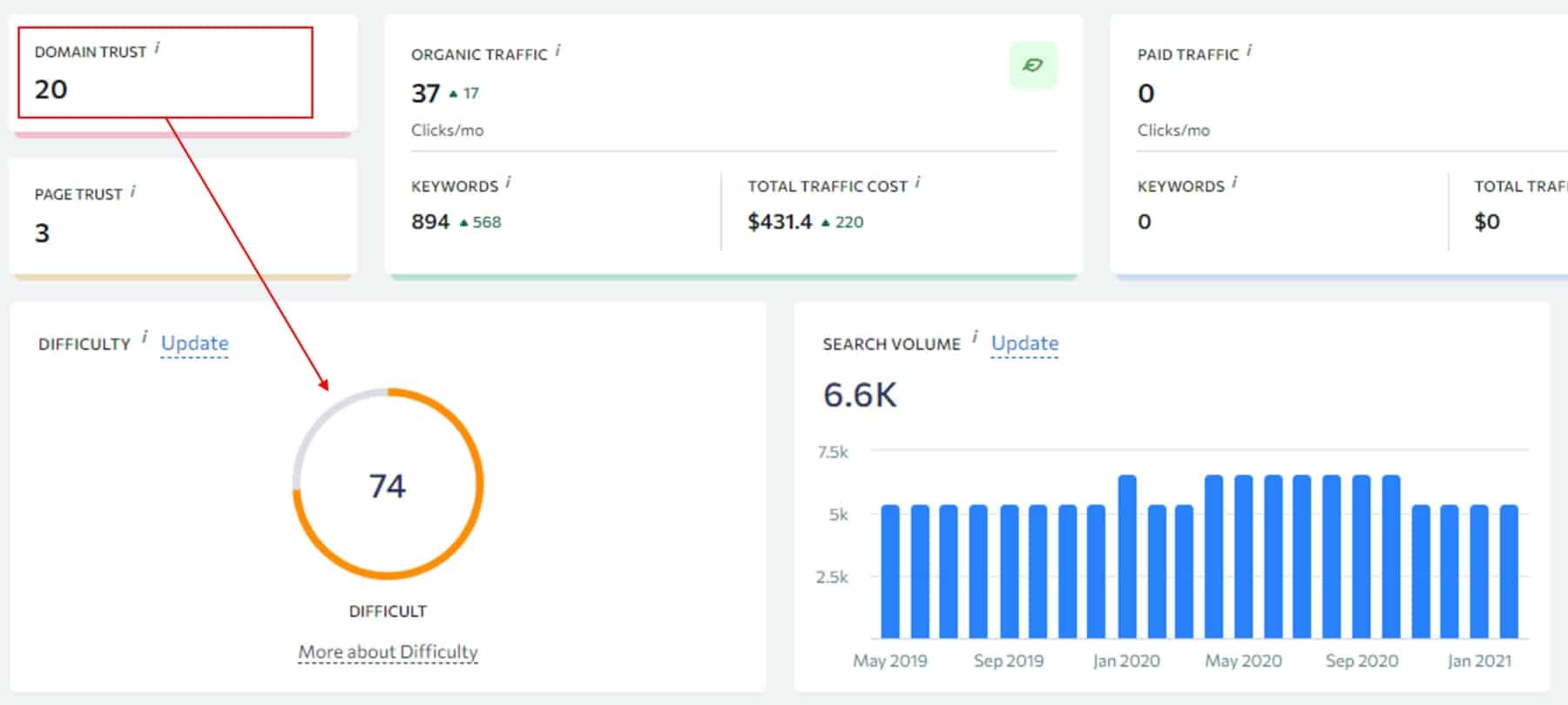The height and width of the screenshot is (705, 1568).
Task: Click the DIFFICULT label under gauge
Action: [x=388, y=611]
